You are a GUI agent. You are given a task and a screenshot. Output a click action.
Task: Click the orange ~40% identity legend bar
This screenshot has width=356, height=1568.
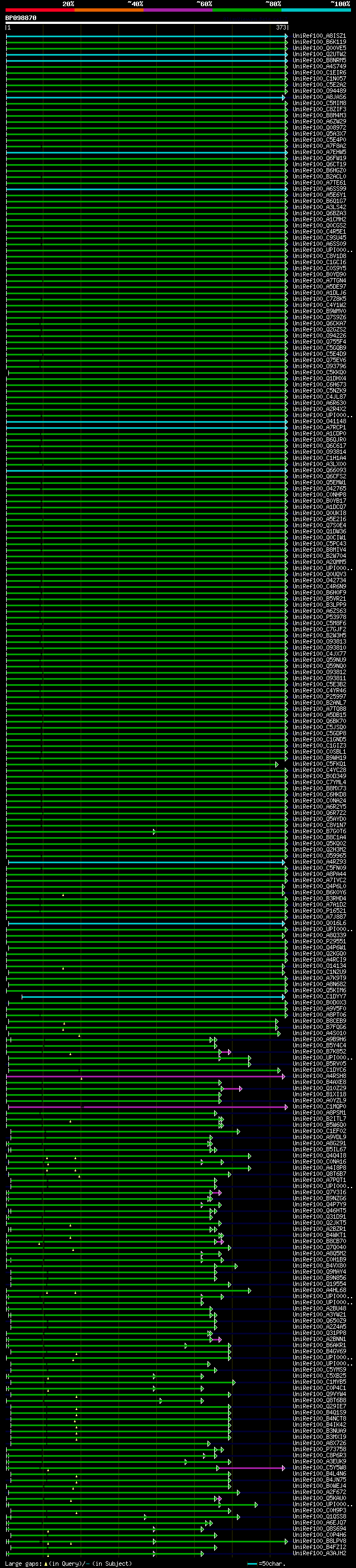point(109,10)
